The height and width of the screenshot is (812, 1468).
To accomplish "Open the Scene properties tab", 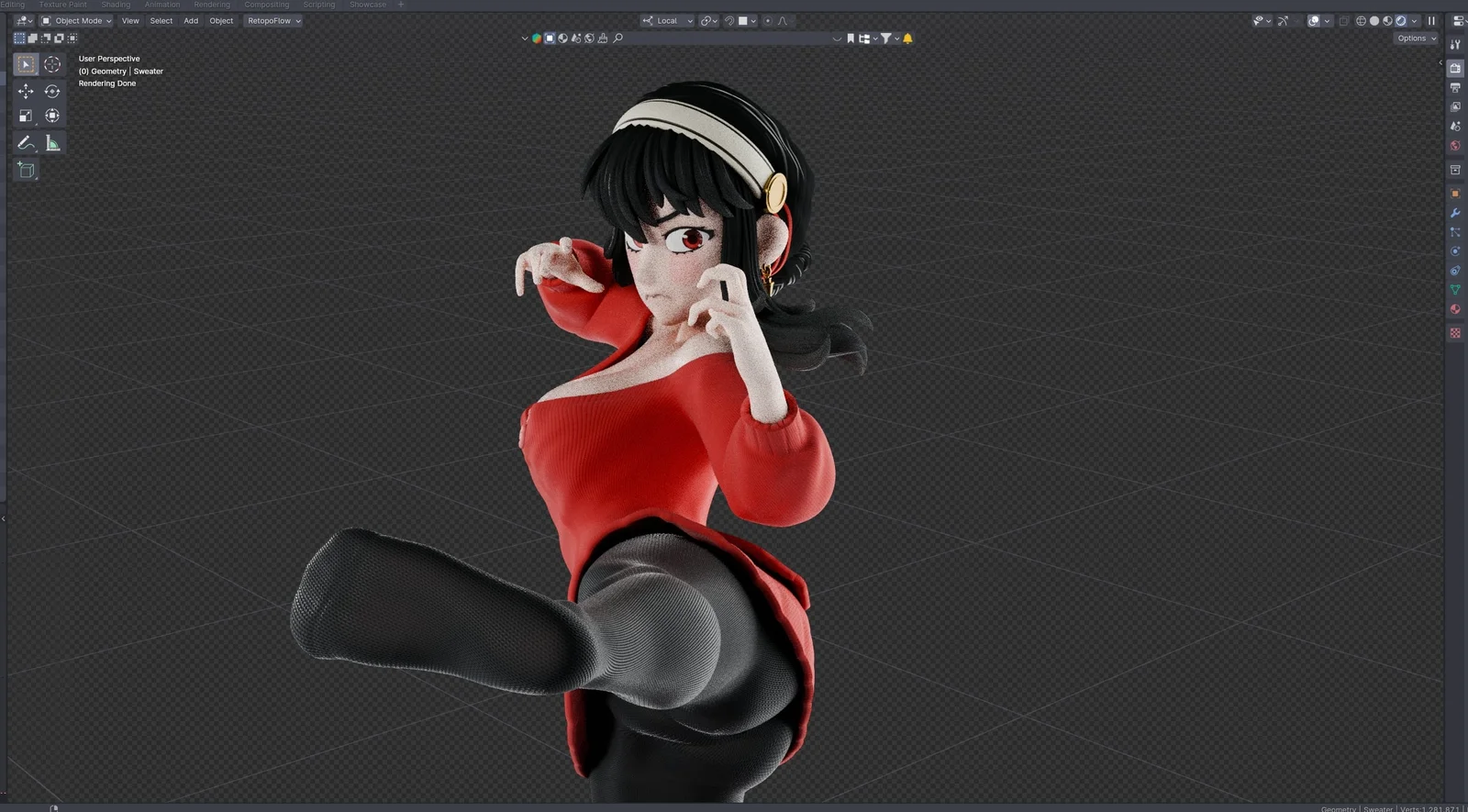I will [x=1455, y=126].
